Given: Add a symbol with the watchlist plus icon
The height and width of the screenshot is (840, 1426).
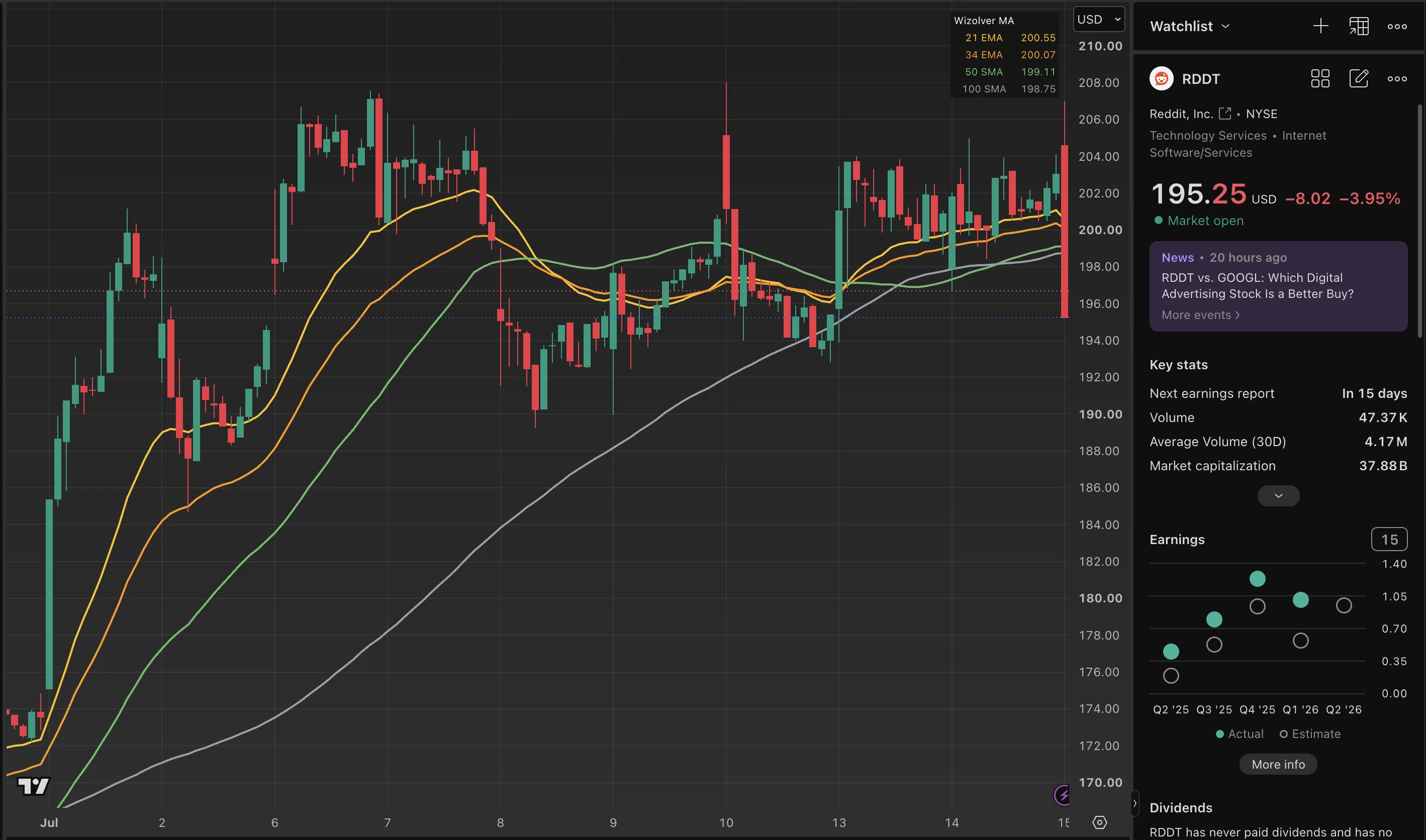Looking at the screenshot, I should [x=1320, y=26].
